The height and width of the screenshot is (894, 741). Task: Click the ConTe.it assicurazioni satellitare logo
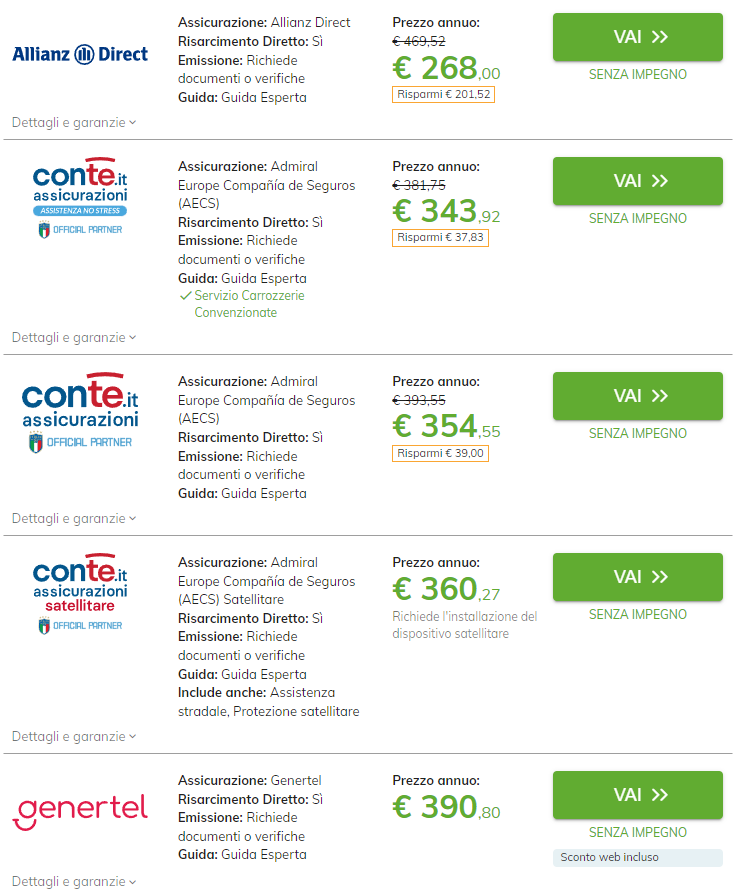coord(80,590)
